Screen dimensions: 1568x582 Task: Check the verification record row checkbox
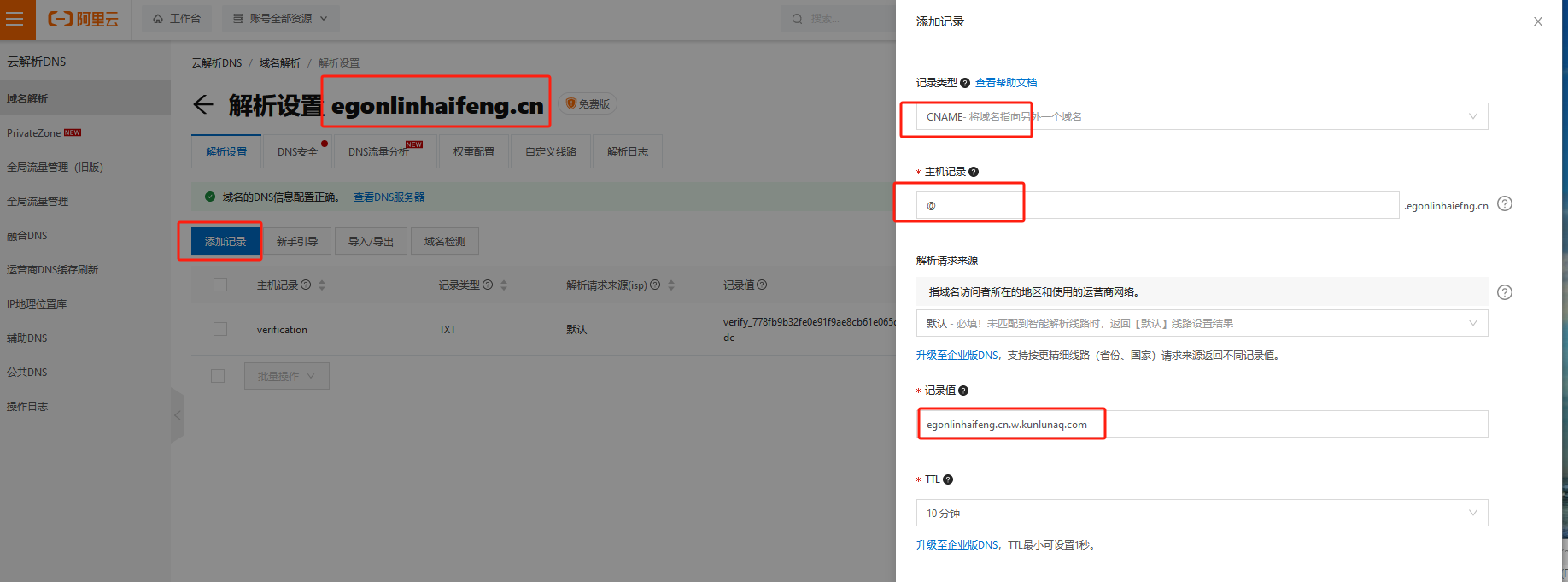point(220,329)
